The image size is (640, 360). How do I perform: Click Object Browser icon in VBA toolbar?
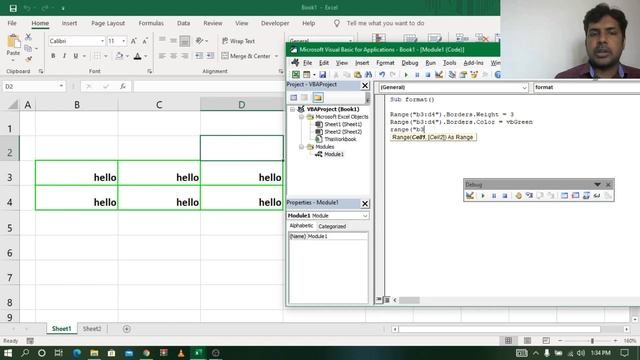pos(474,75)
